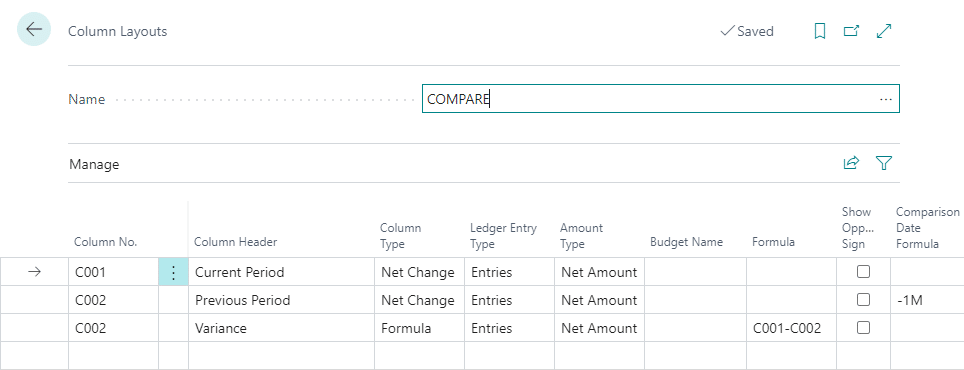Open Amount Type for Previous Period row
Viewport: 964px width, 370px height.
599,300
